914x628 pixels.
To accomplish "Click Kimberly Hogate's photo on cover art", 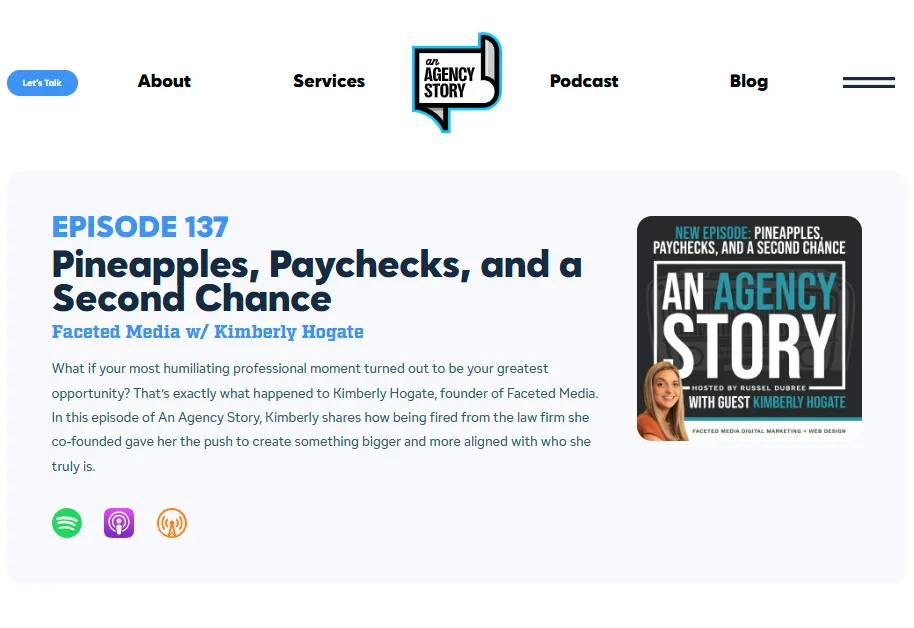I will pos(662,401).
